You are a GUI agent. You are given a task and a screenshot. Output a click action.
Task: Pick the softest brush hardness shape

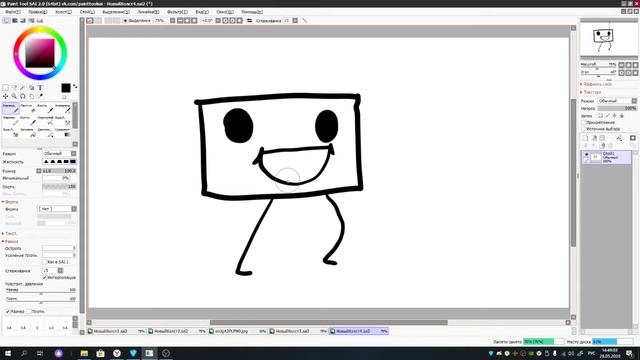pyautogui.click(x=46, y=162)
